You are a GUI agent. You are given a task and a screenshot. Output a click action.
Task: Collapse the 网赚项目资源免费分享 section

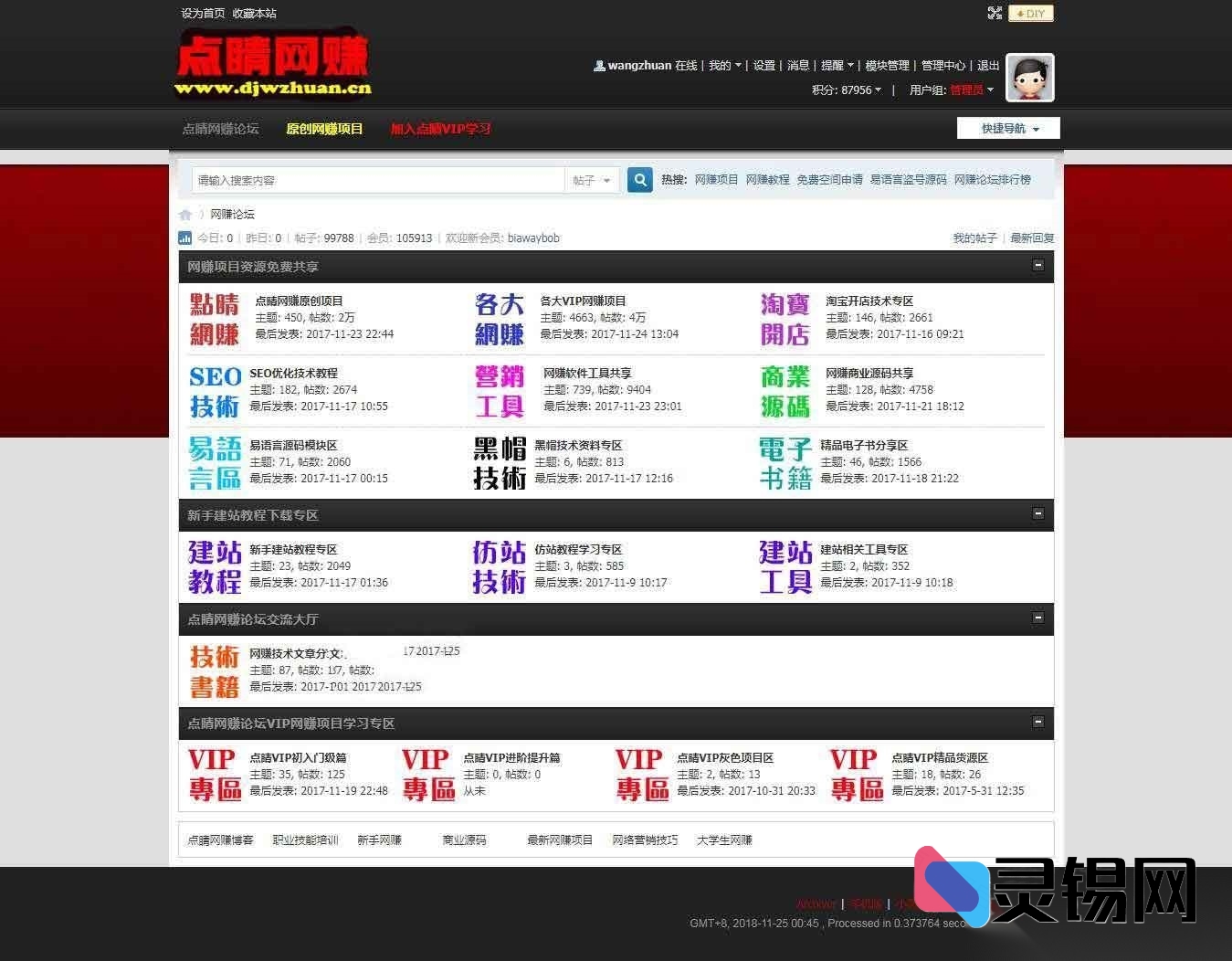point(1038,265)
